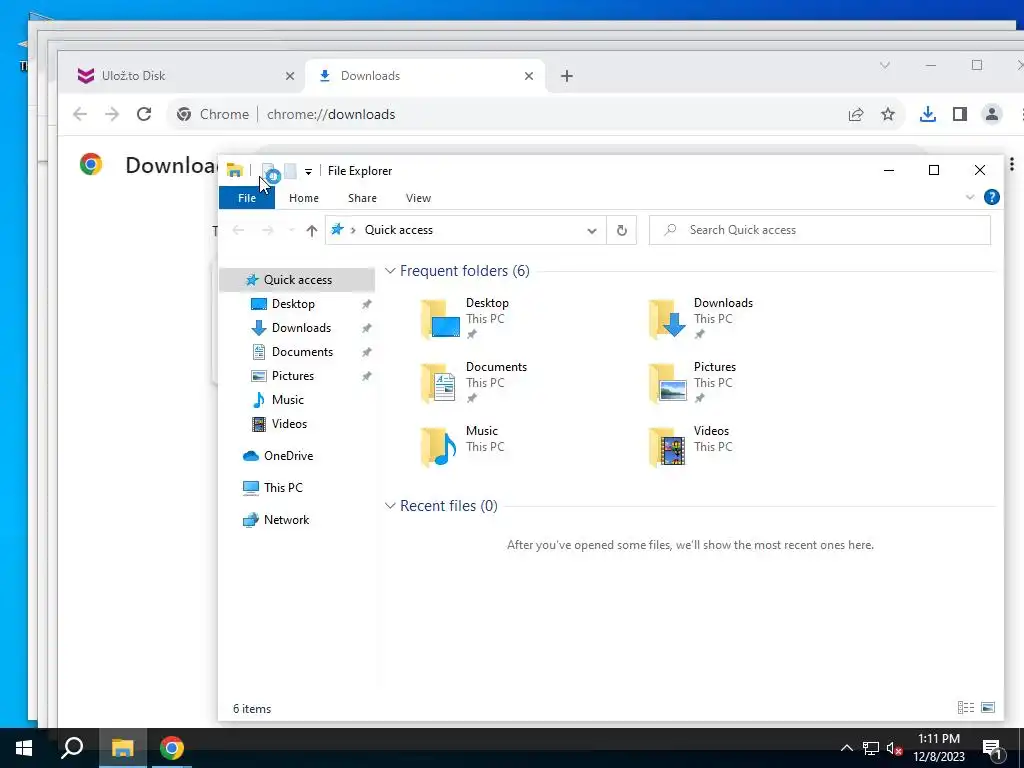Viewport: 1024px width, 768px height.
Task: Open the taskbar clock and date
Action: (x=938, y=748)
